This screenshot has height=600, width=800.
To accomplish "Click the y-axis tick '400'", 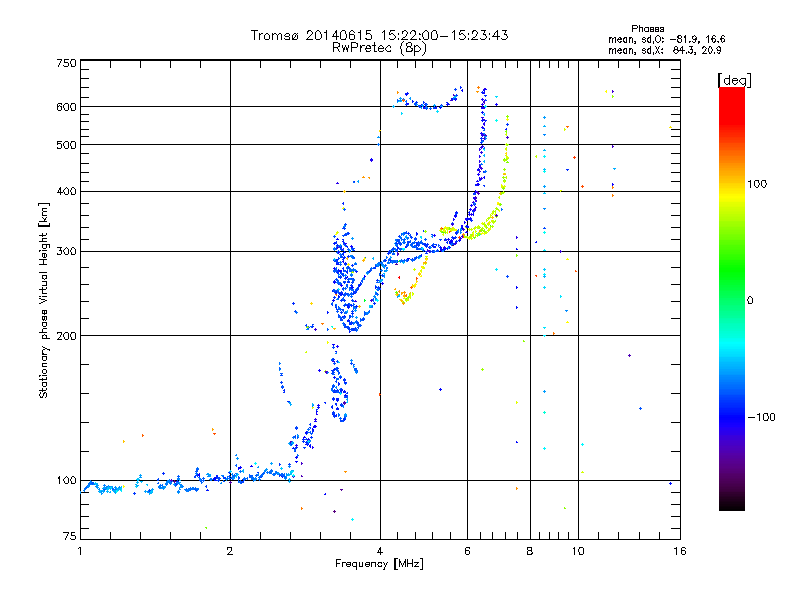I will click(67, 192).
